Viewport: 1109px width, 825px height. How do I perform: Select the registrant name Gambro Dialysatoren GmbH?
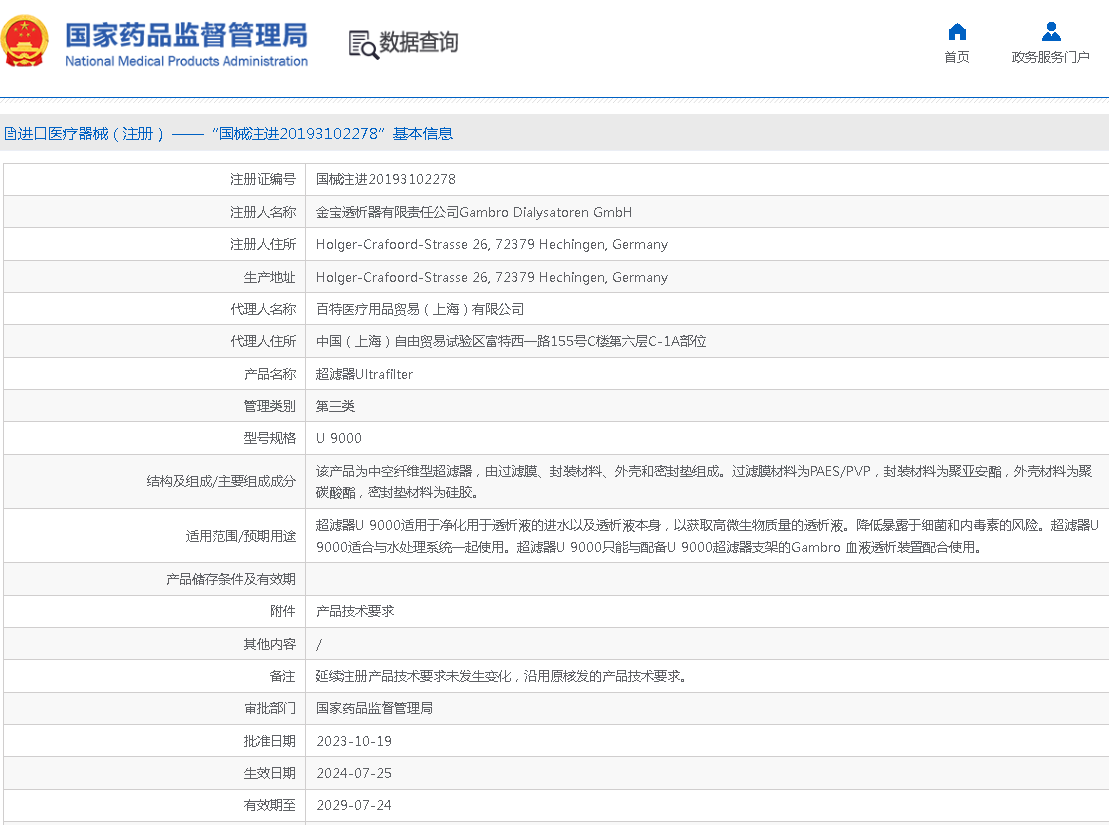pyautogui.click(x=474, y=212)
